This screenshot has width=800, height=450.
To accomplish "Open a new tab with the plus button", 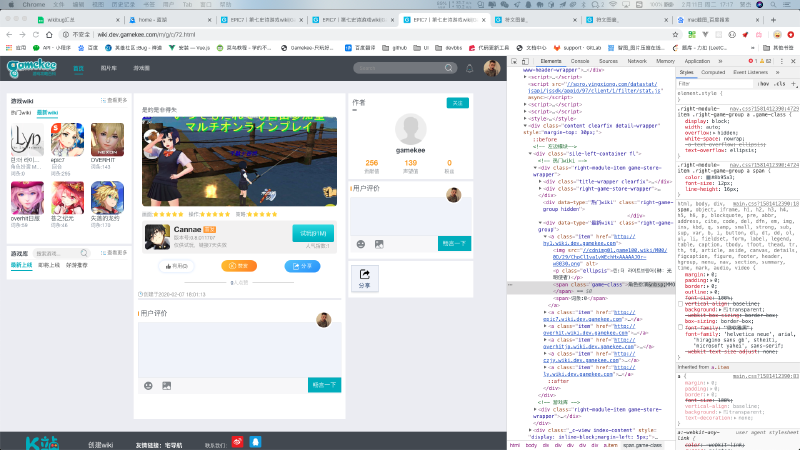I will coord(773,20).
